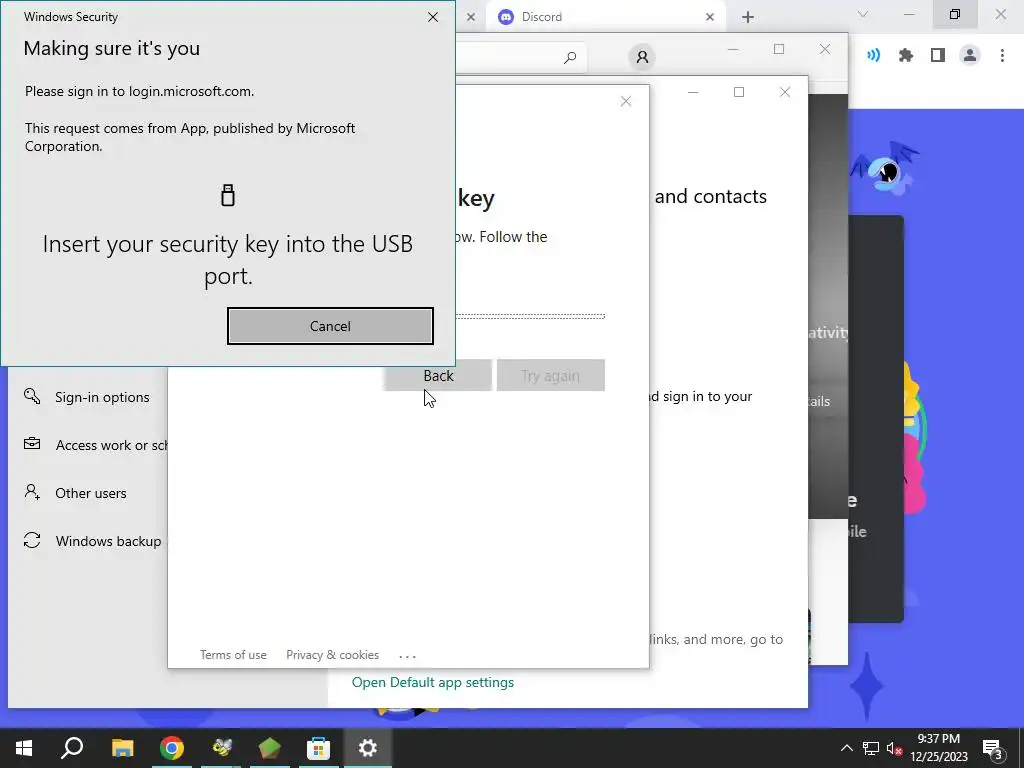Open Privacy & cookies link

click(332, 655)
